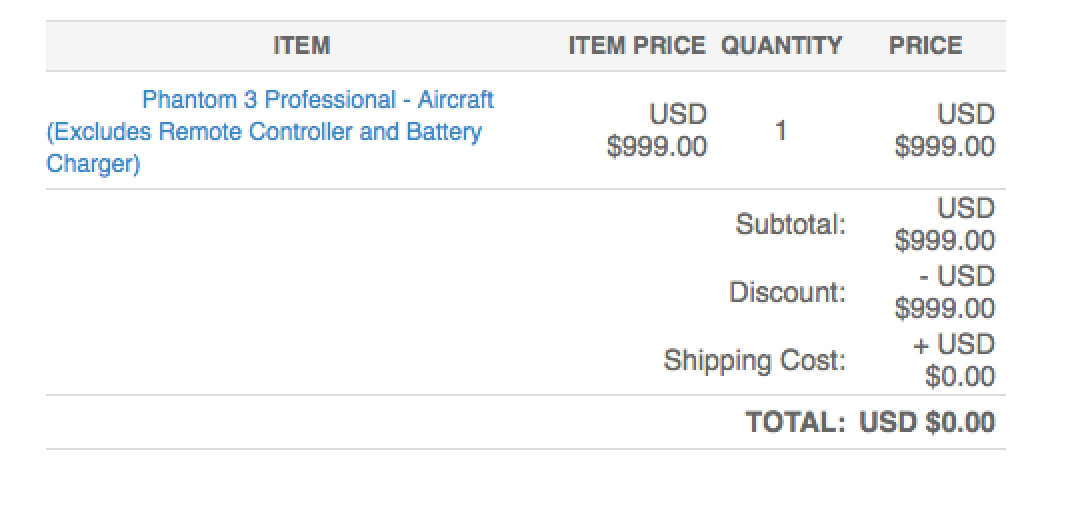Click the 'Charger)' word of the product link
This screenshot has height=522, width=1066.
tap(93, 164)
